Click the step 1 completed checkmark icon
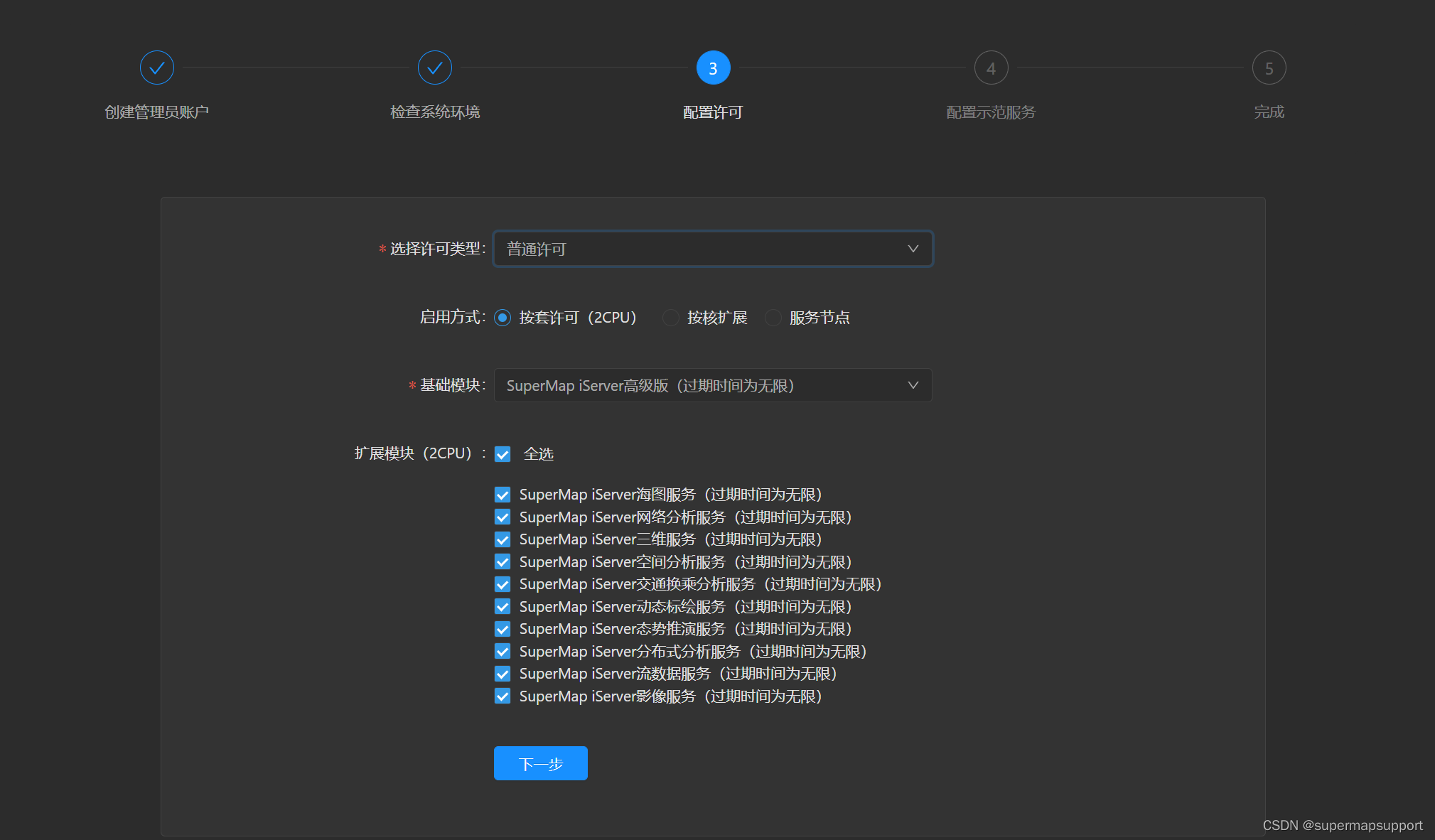This screenshot has height=840, width=1435. coord(156,68)
